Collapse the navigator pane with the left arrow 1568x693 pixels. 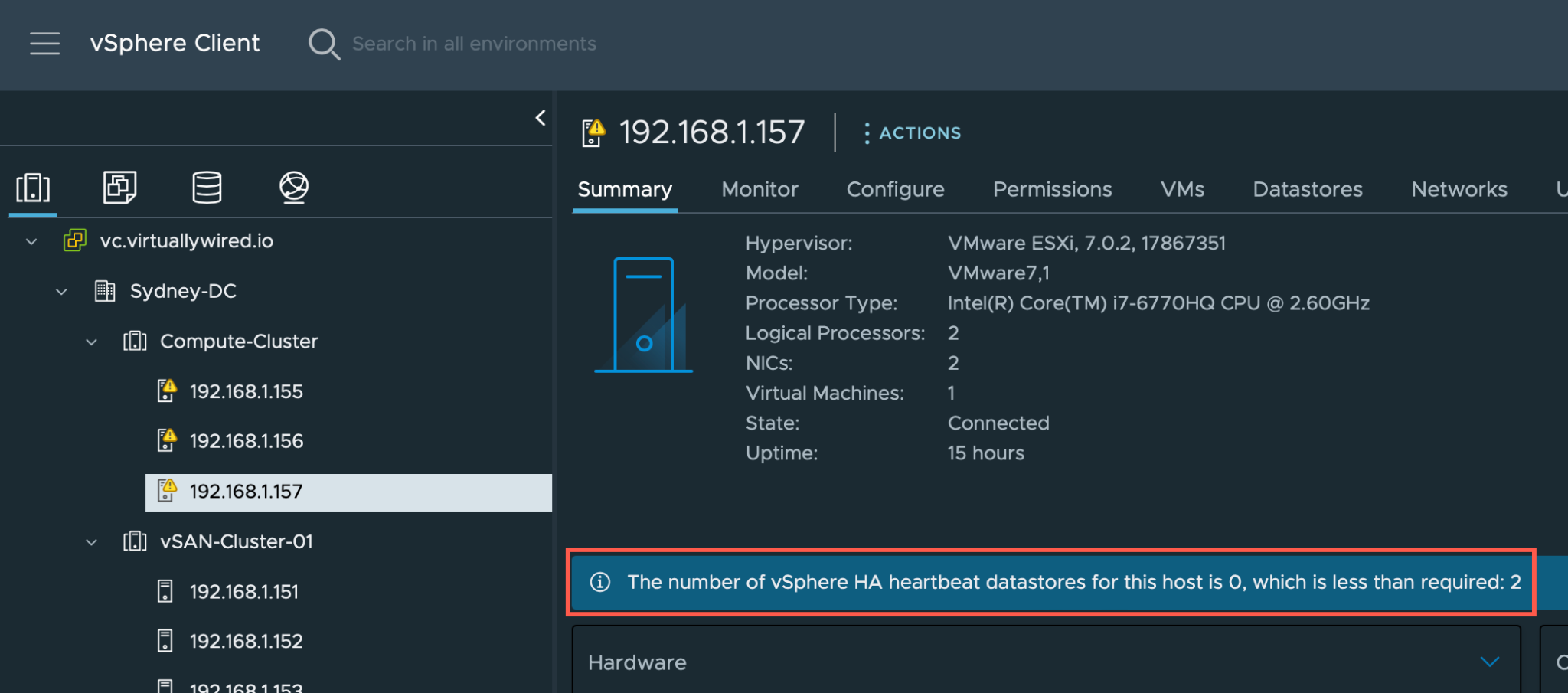point(541,118)
